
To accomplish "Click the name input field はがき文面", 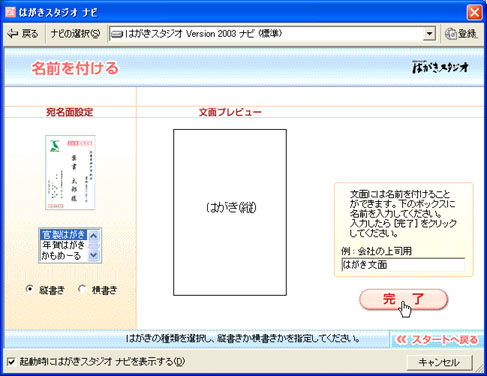I will (x=403, y=265).
